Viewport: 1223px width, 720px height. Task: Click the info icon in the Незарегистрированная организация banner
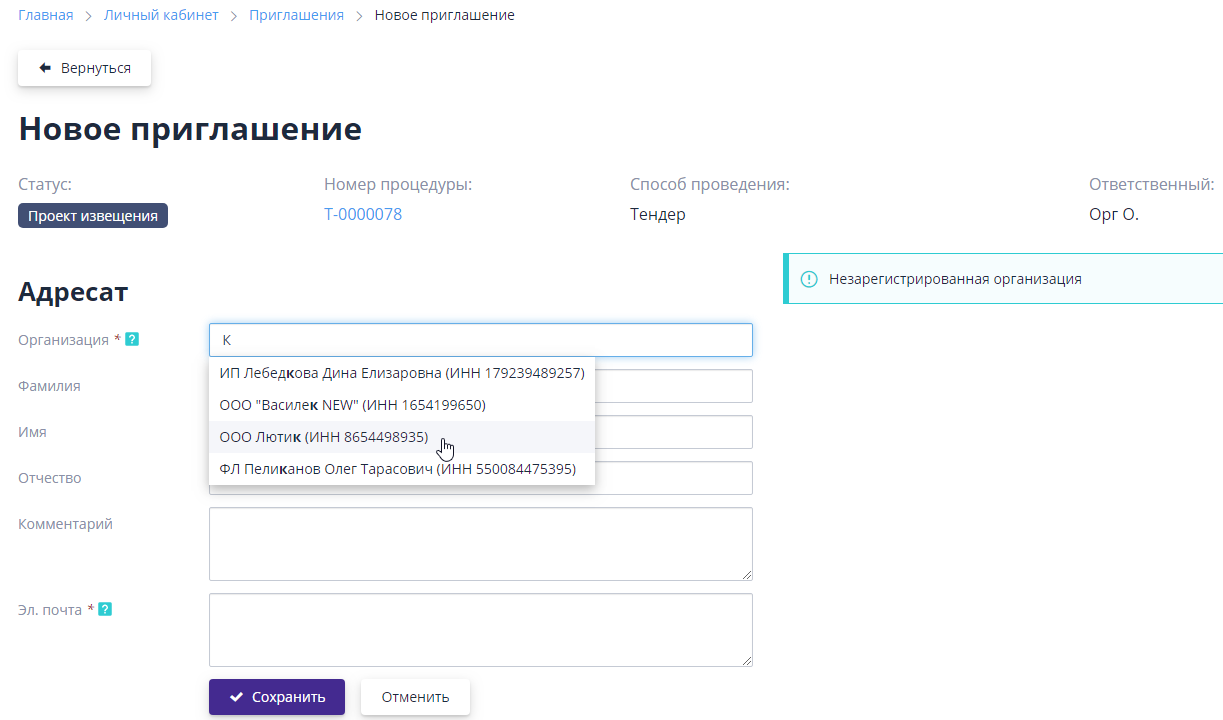(809, 279)
